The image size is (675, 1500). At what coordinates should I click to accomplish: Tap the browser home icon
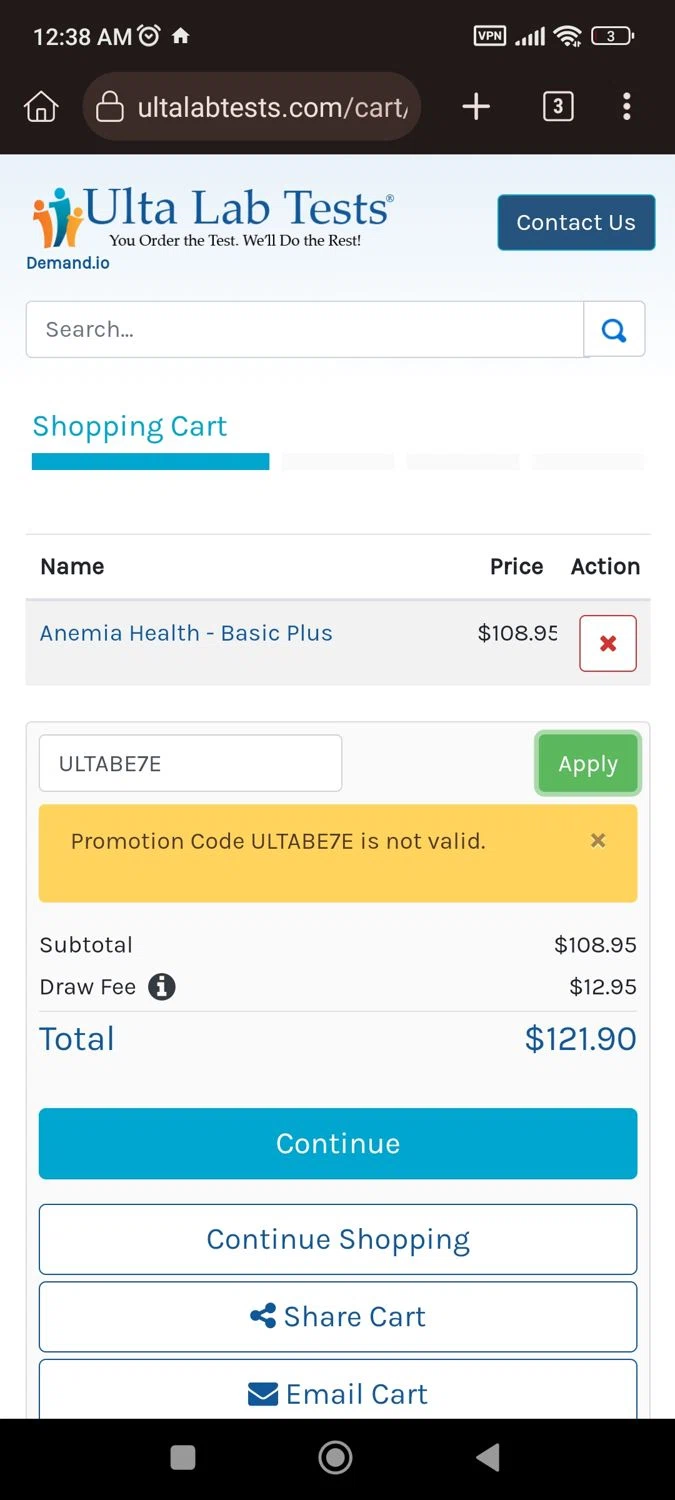(x=41, y=106)
